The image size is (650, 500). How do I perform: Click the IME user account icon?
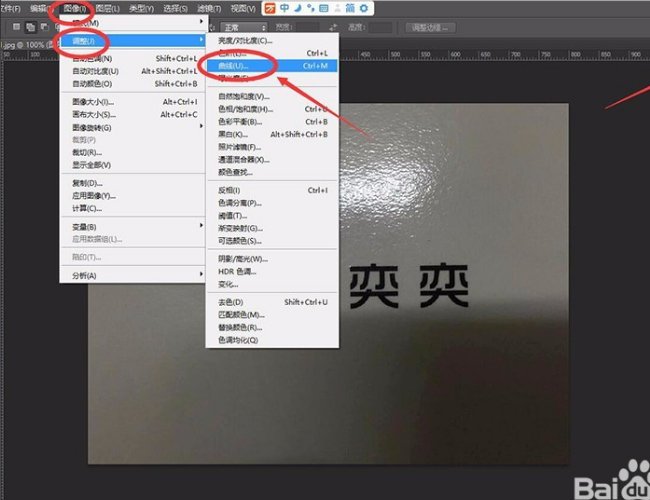337,8
